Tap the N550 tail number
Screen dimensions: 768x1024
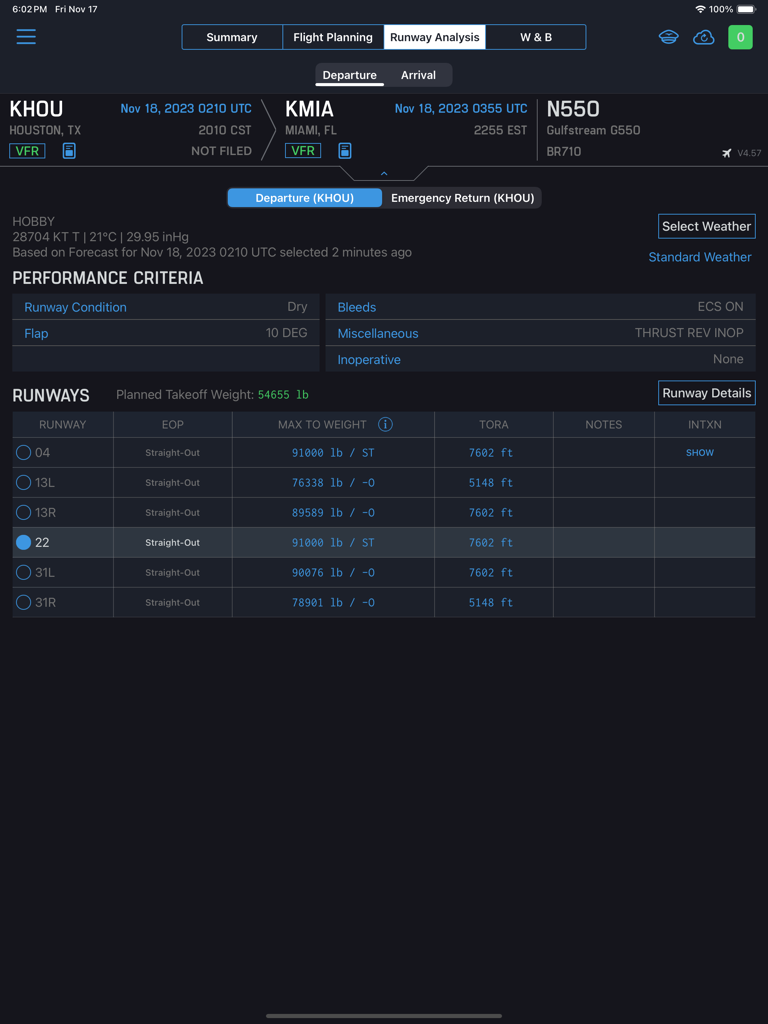pos(573,109)
